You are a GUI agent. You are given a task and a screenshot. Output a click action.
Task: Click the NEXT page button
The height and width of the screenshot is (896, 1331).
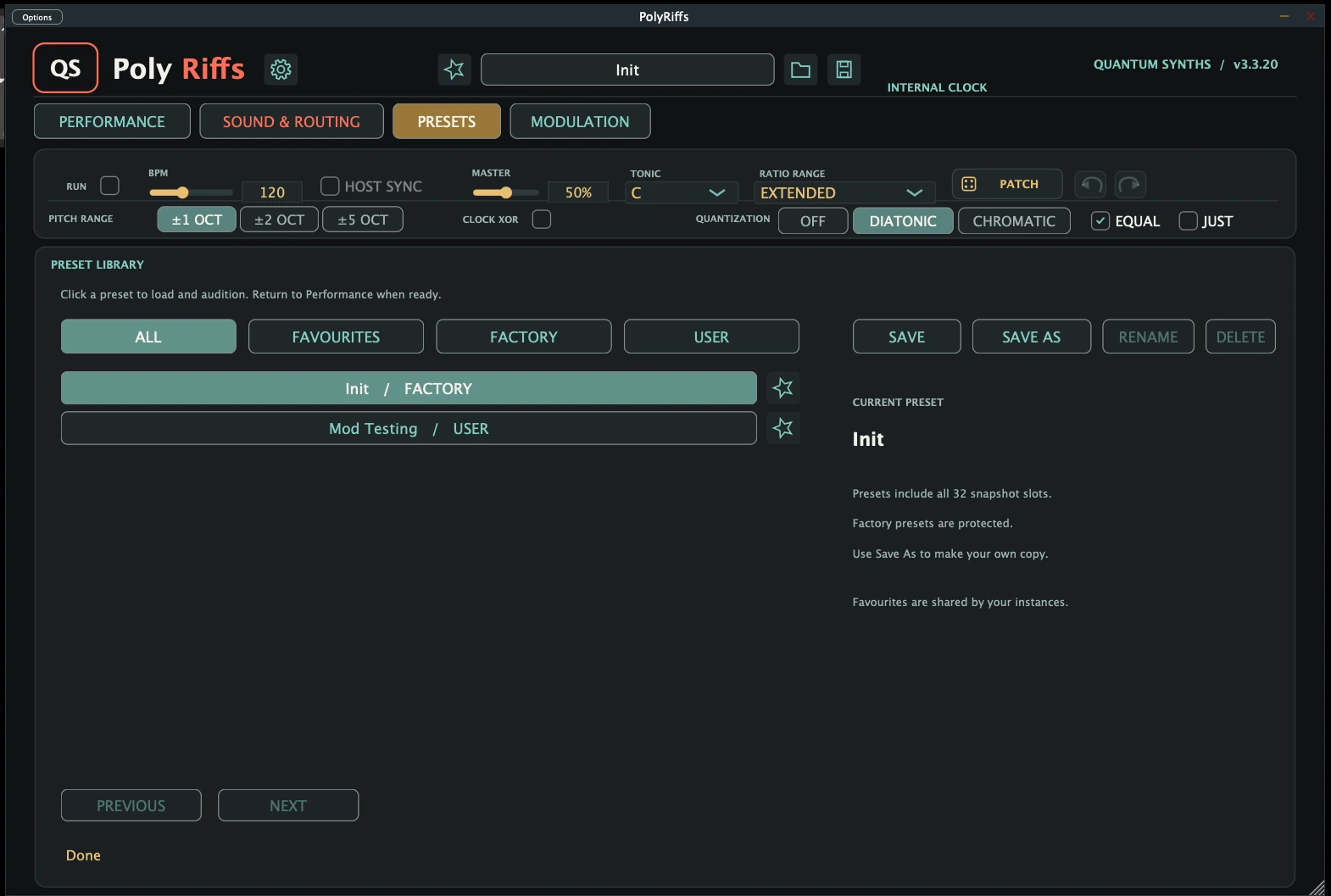coord(288,805)
